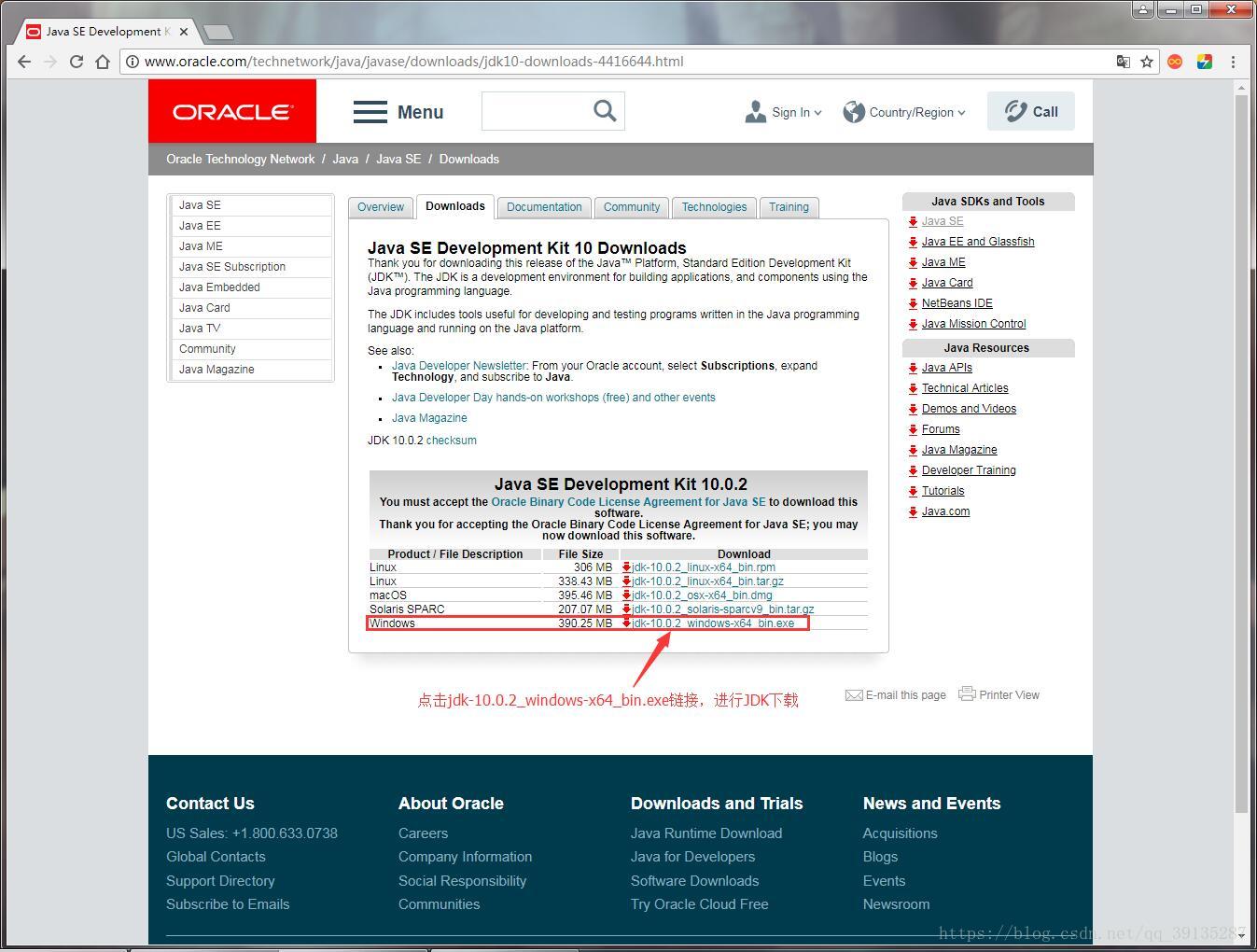Switch to the Overview tab
The image size is (1257, 952).
pyautogui.click(x=381, y=207)
